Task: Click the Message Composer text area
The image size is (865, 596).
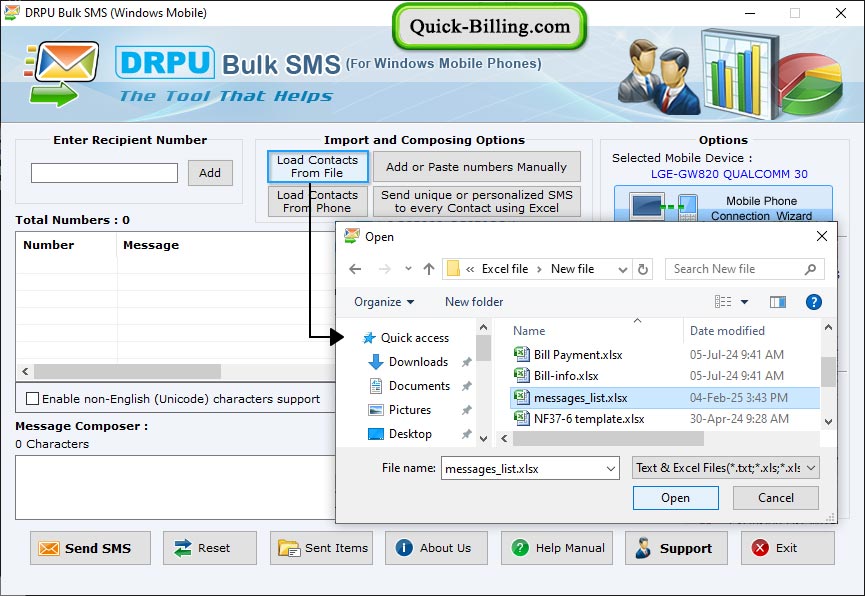Action: click(175, 487)
